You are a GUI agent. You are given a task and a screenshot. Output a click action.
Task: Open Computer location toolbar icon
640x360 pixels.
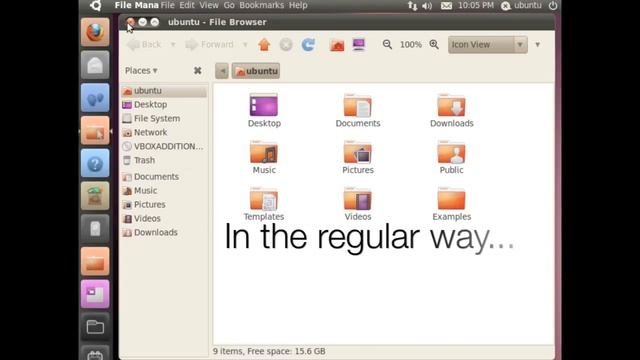[x=359, y=44]
